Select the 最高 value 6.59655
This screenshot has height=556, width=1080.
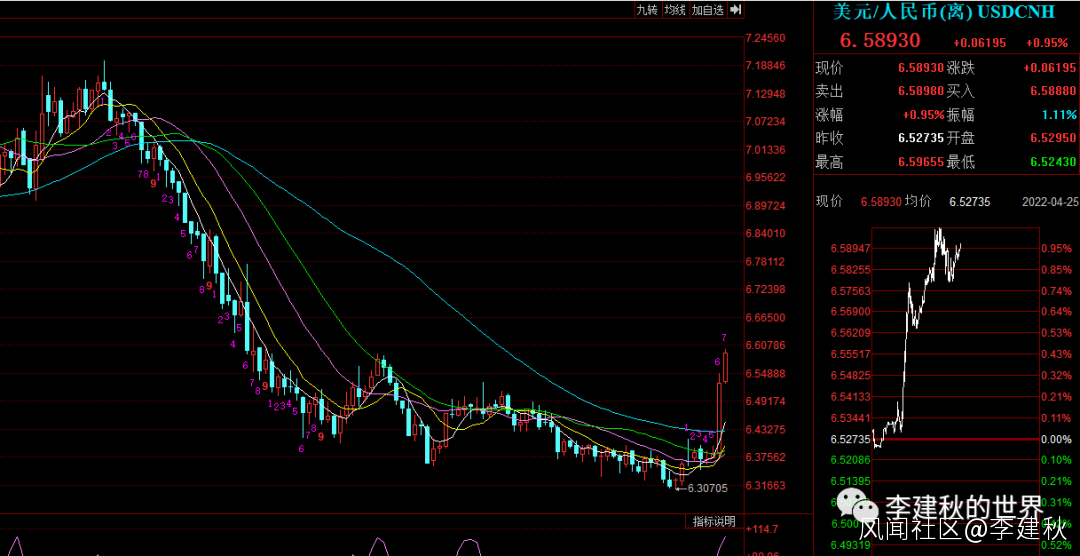(x=920, y=162)
